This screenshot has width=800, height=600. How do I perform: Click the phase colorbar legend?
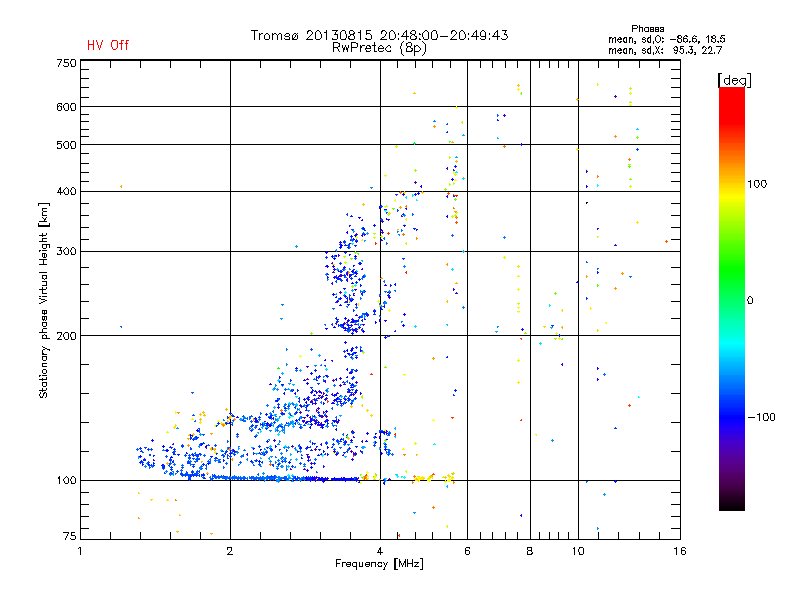tap(732, 298)
